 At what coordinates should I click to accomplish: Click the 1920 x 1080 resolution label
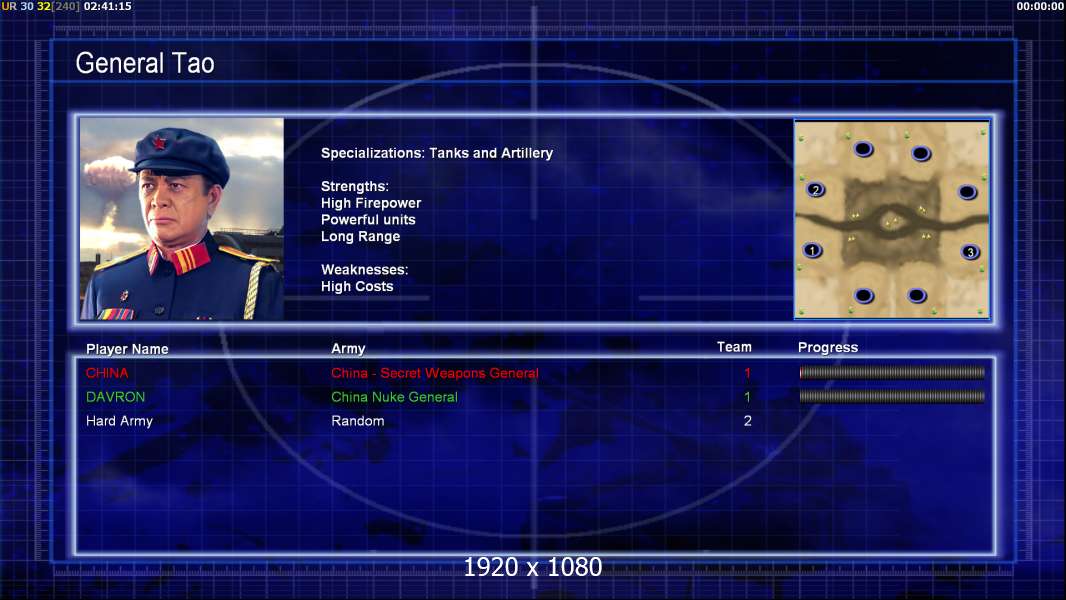532,567
